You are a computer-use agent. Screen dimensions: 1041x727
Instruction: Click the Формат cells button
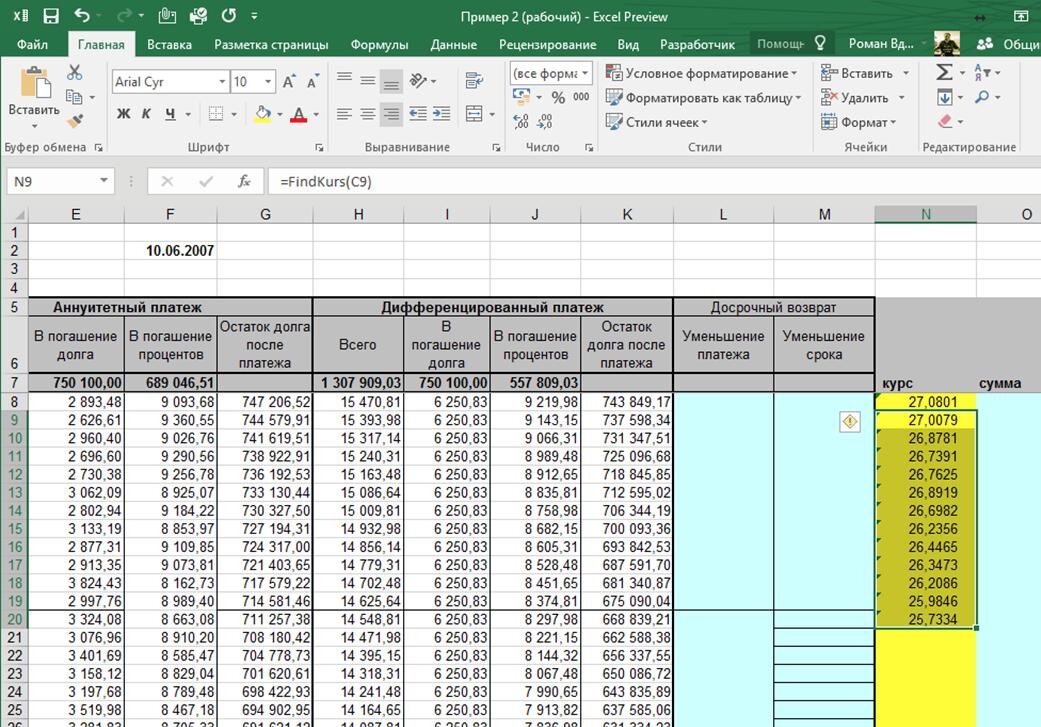(x=858, y=122)
